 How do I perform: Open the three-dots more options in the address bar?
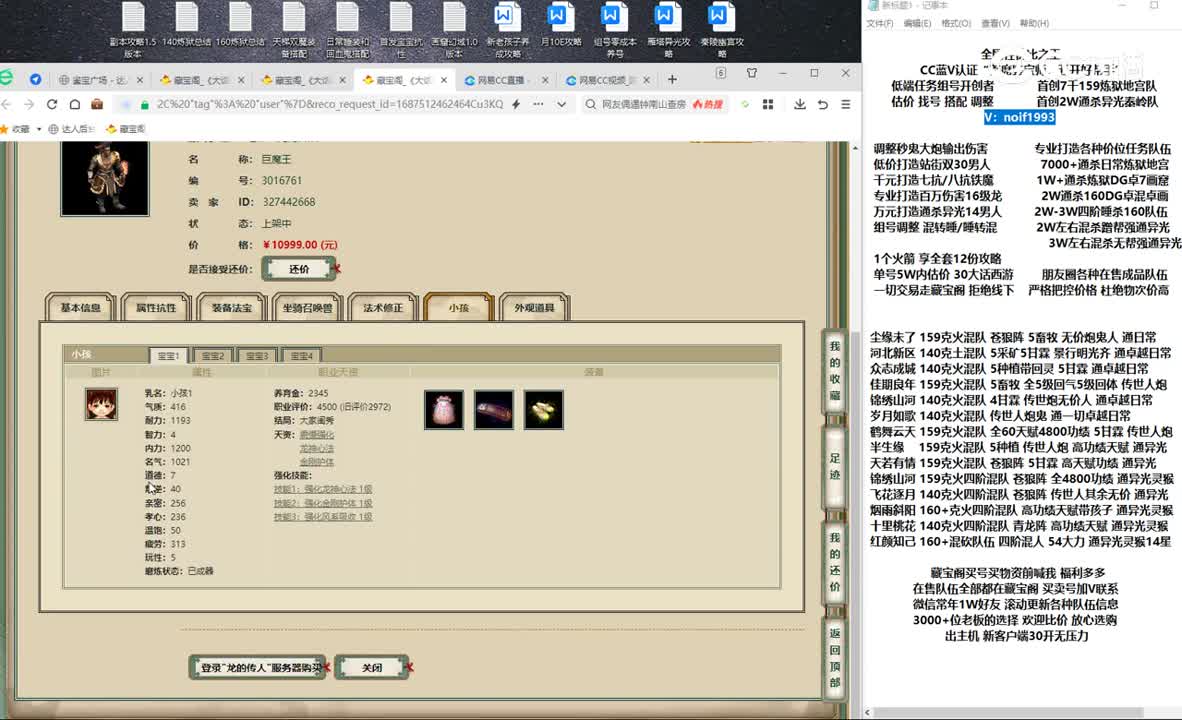coord(538,104)
